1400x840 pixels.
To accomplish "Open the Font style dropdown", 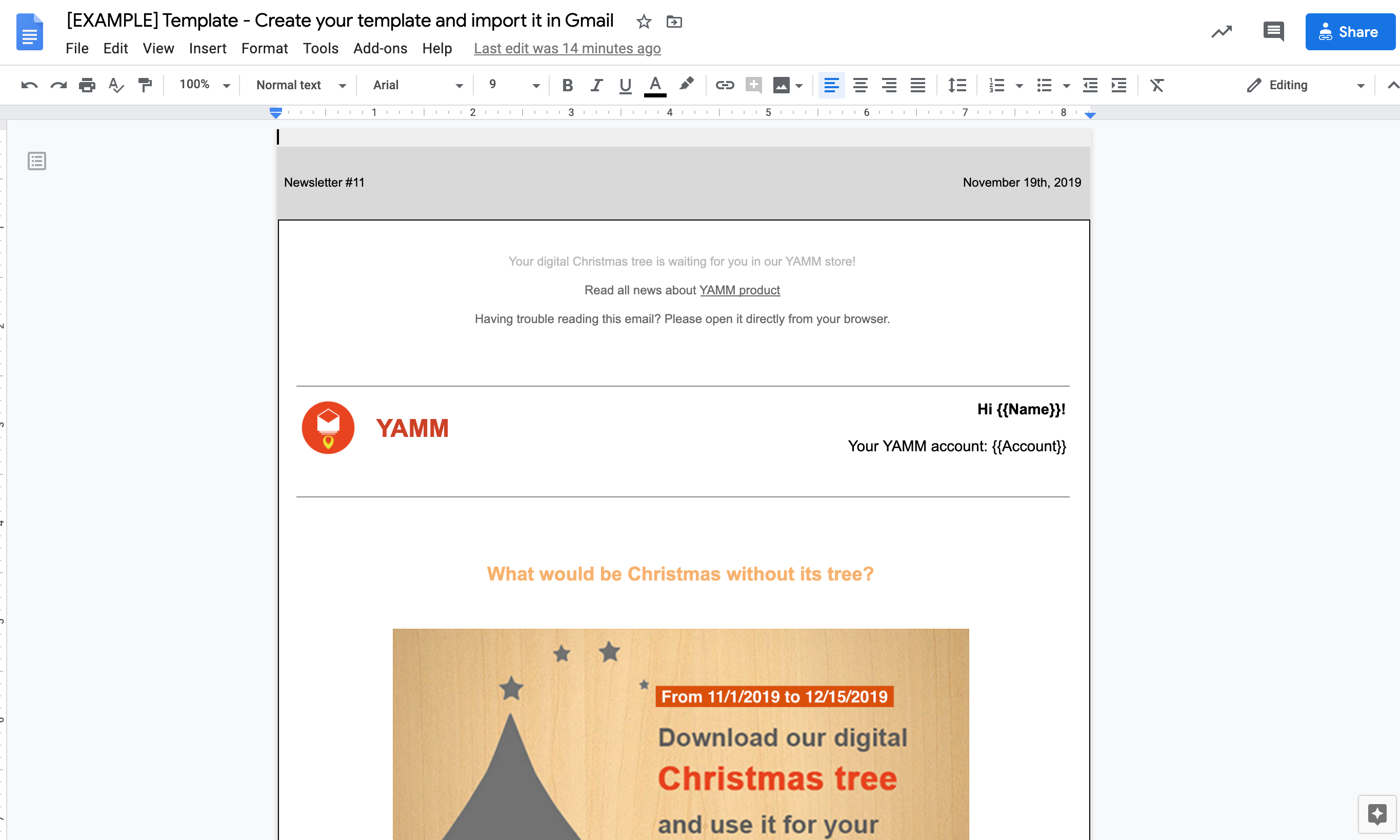I will point(414,85).
